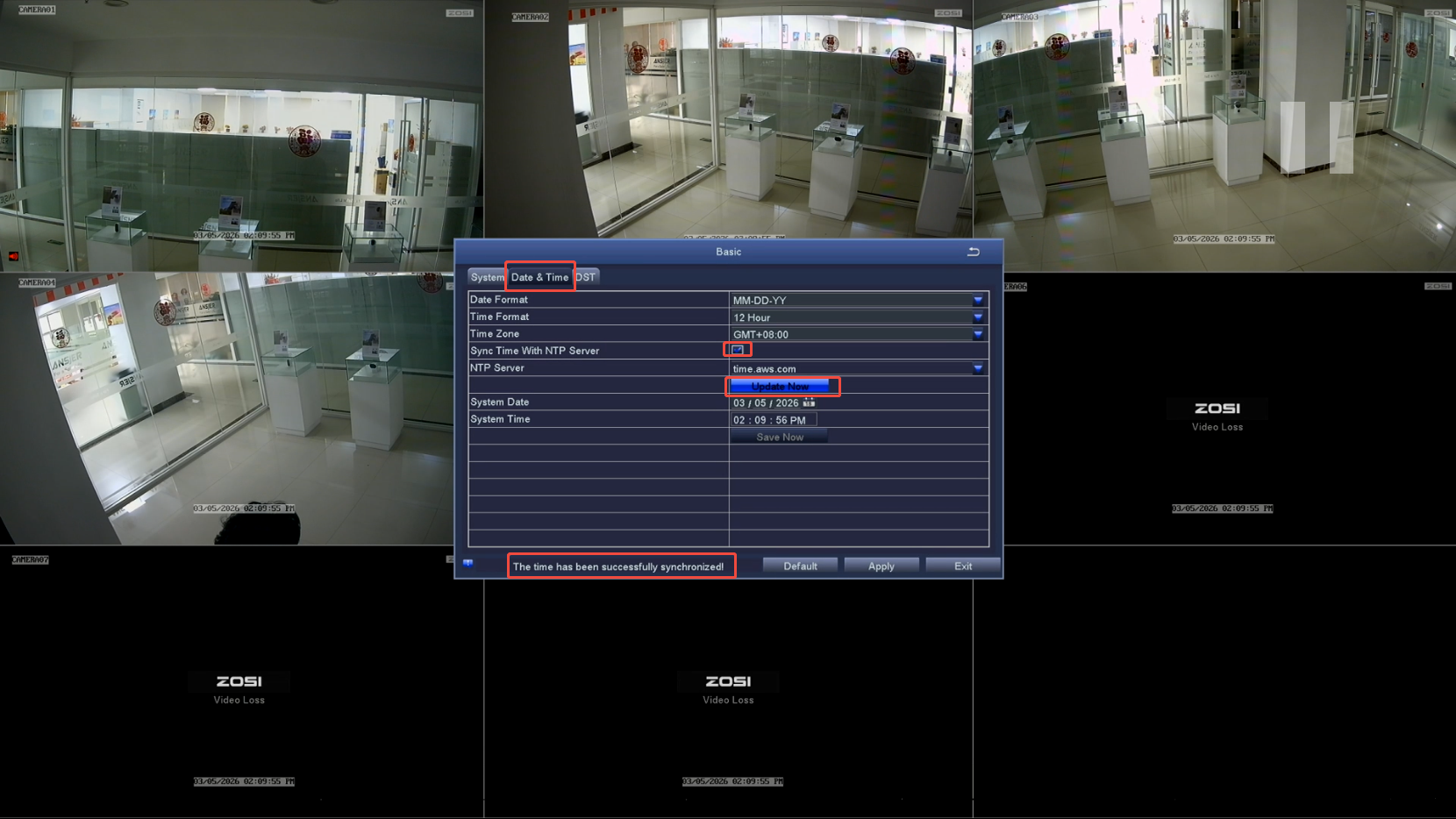Click the Save Now button
The width and height of the screenshot is (1456, 819).
click(779, 437)
